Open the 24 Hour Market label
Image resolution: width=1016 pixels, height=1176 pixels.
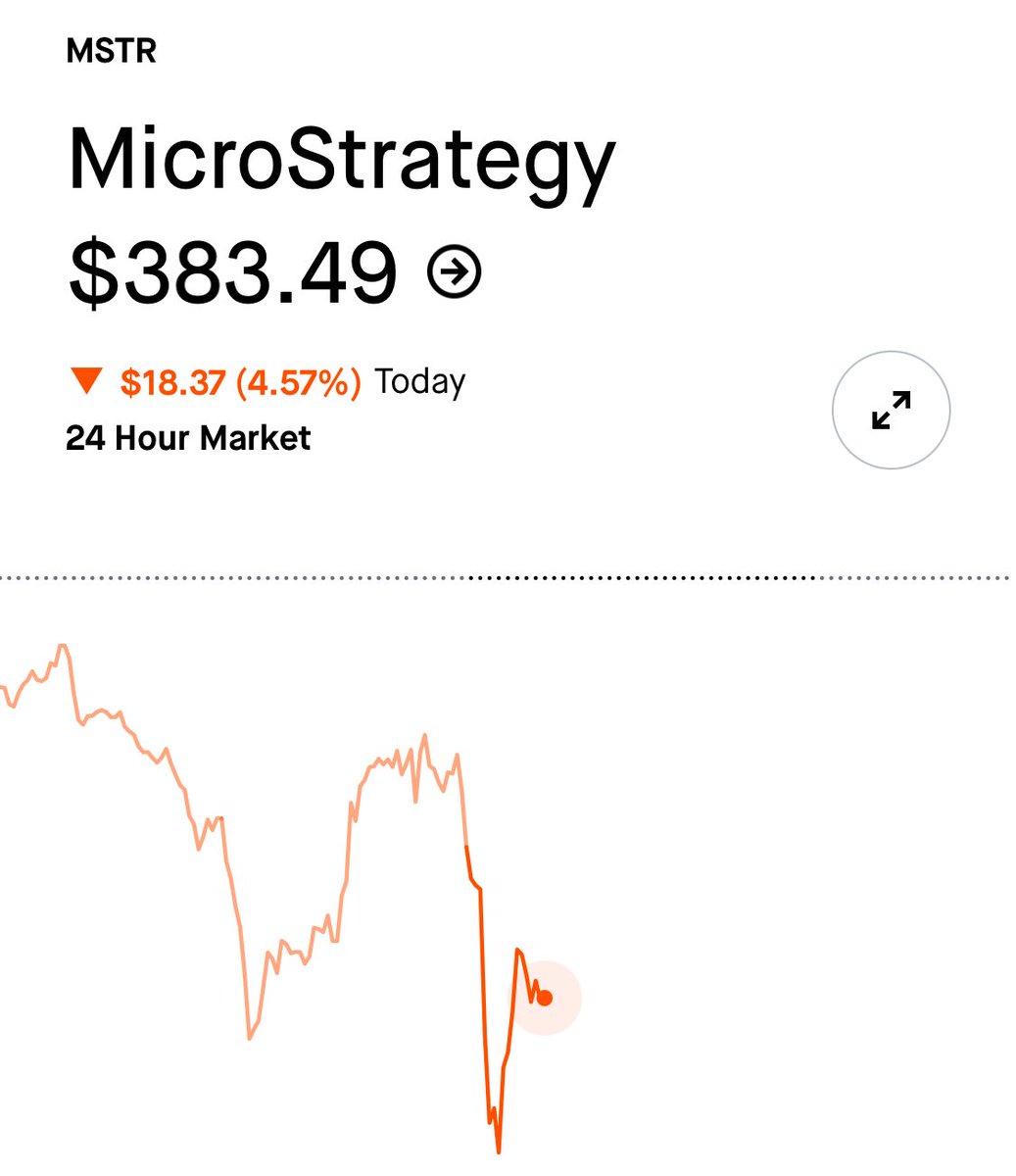coord(188,437)
